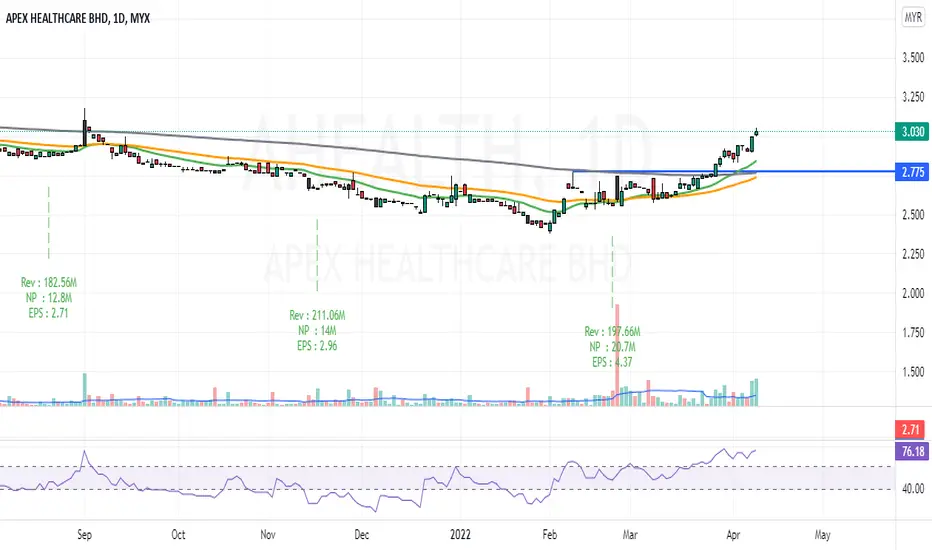
Task: Click the 1.500 price axis label
Action: coord(913,372)
